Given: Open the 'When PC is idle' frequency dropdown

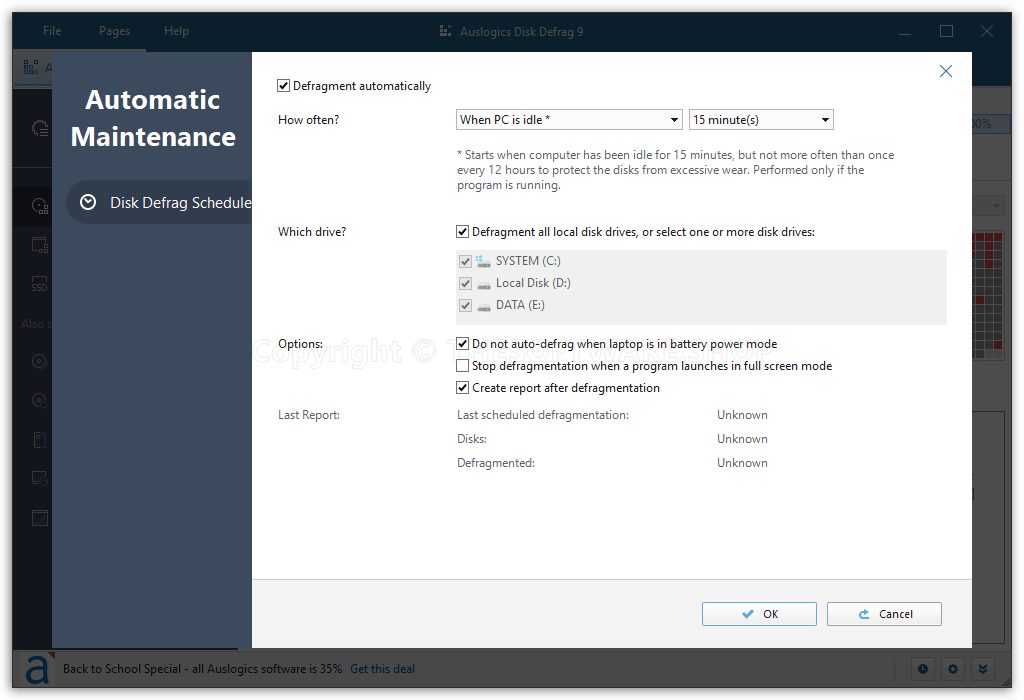Looking at the screenshot, I should (x=569, y=119).
